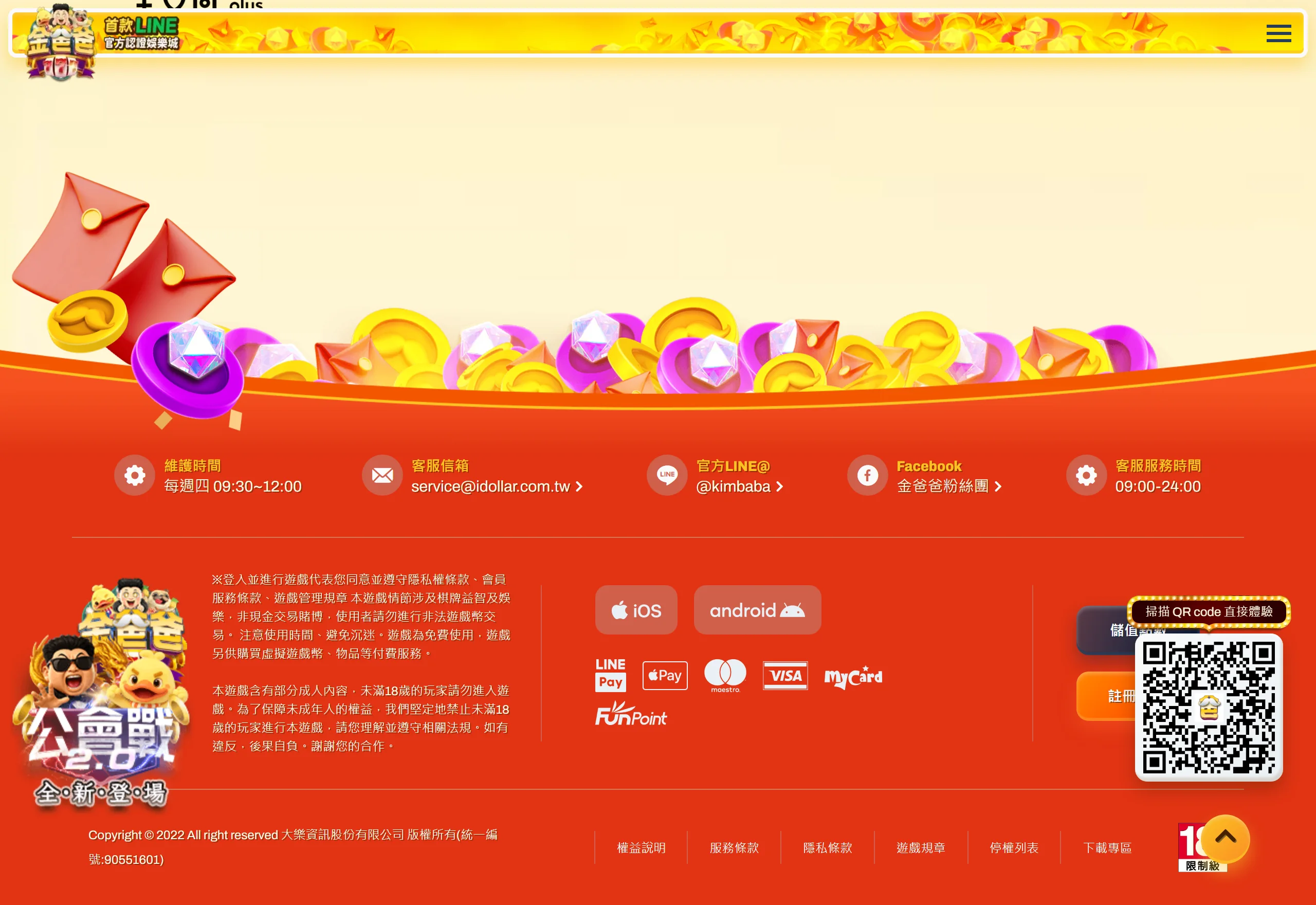Click the maintenance time gear icon
The image size is (1316, 905).
134,475
